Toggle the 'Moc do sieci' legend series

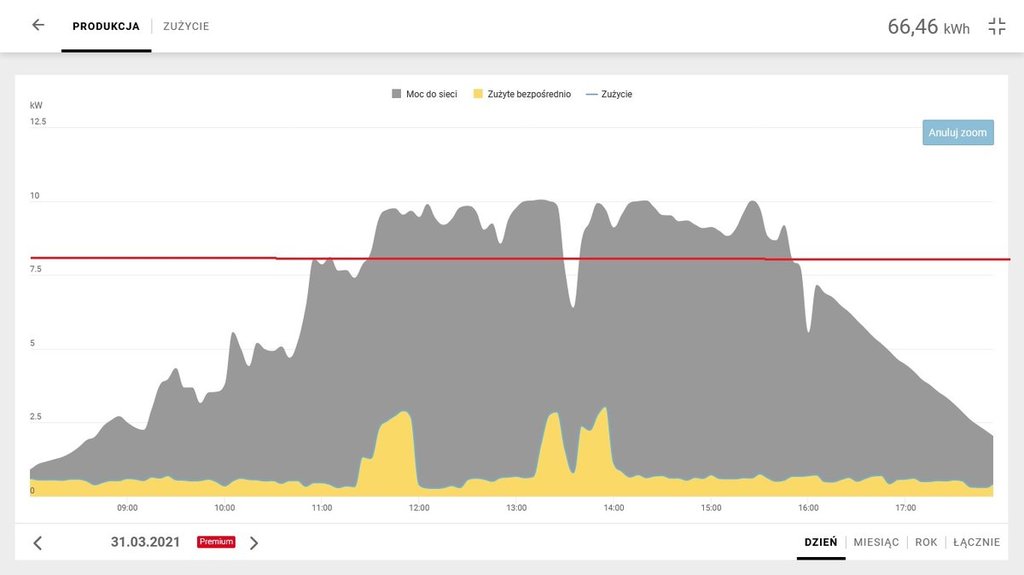(424, 94)
